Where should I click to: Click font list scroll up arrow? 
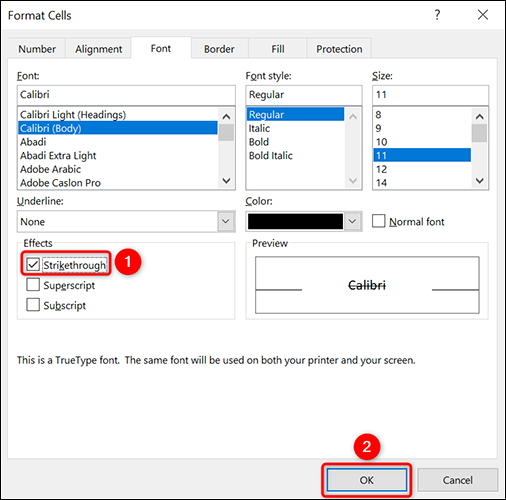pyautogui.click(x=226, y=116)
